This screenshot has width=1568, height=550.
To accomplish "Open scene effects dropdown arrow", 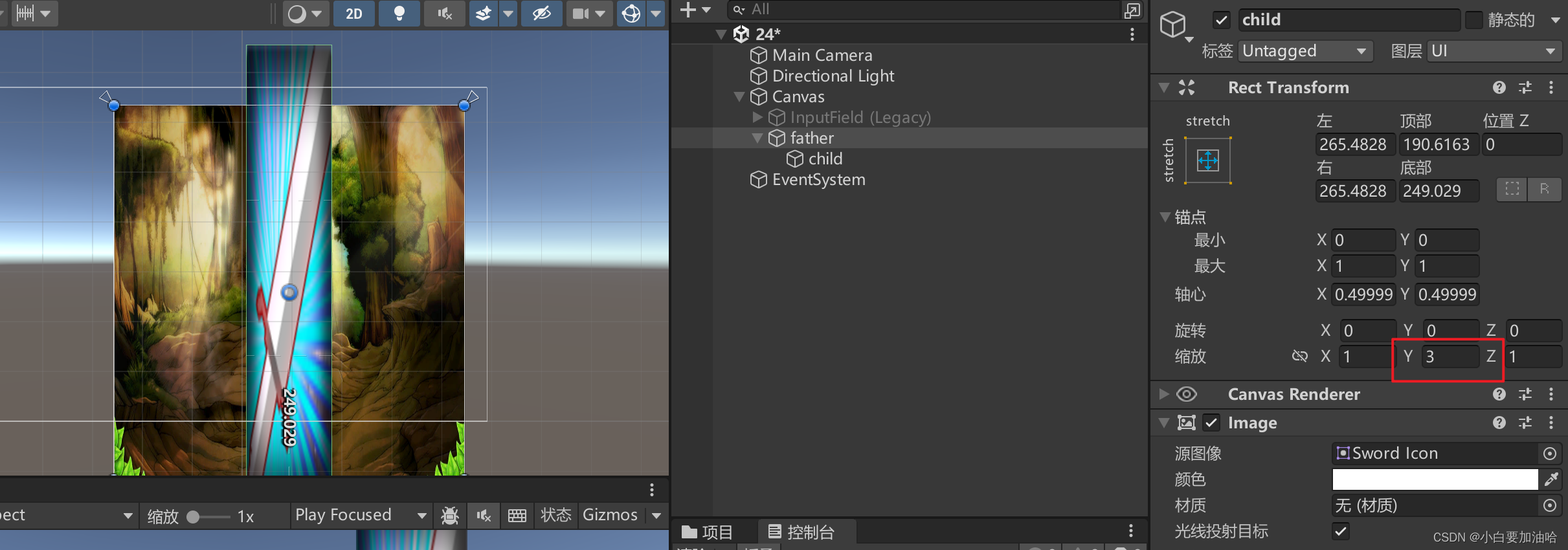I will click(x=509, y=14).
